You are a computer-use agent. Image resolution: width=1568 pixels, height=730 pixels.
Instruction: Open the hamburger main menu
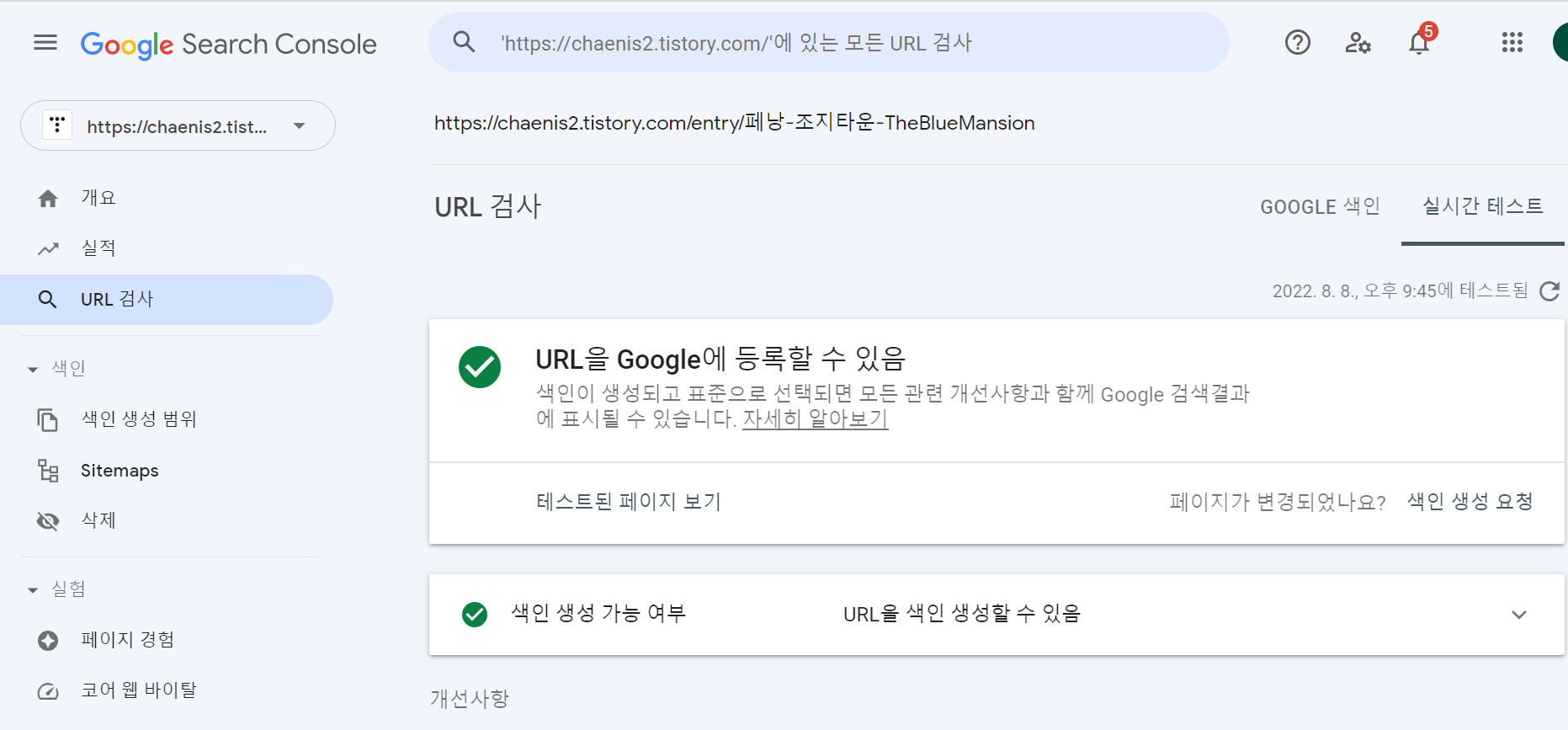pos(45,42)
